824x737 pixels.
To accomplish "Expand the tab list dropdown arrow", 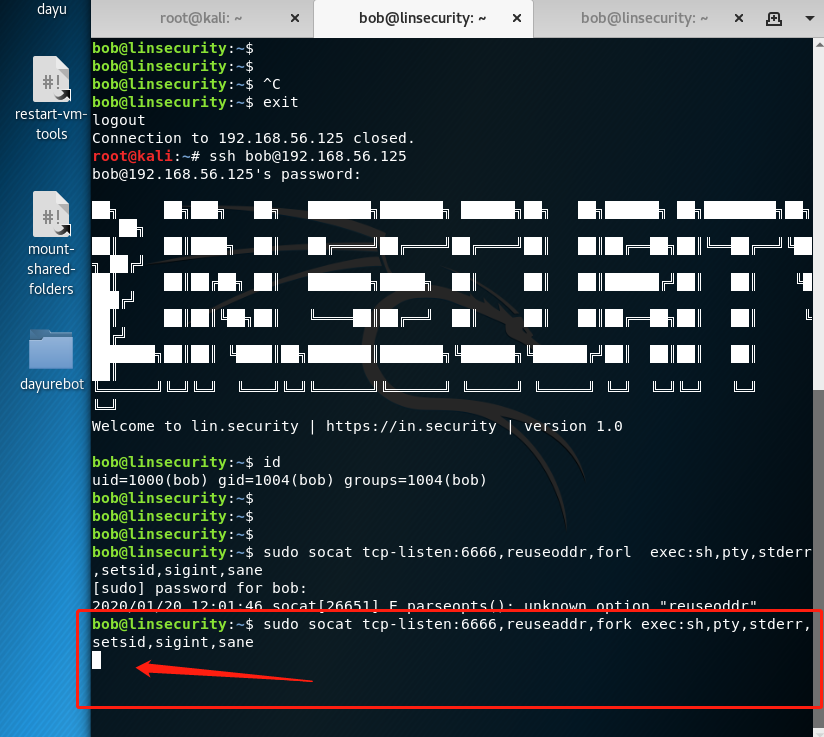I will [810, 18].
